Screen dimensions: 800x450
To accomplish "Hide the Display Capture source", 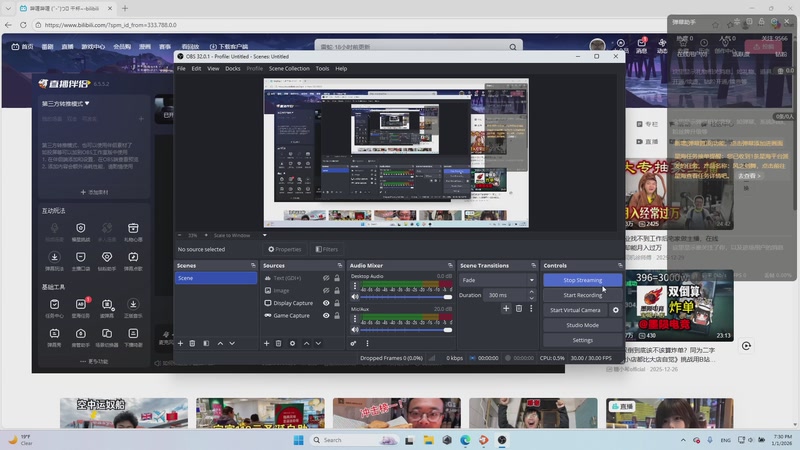I will (x=326, y=303).
